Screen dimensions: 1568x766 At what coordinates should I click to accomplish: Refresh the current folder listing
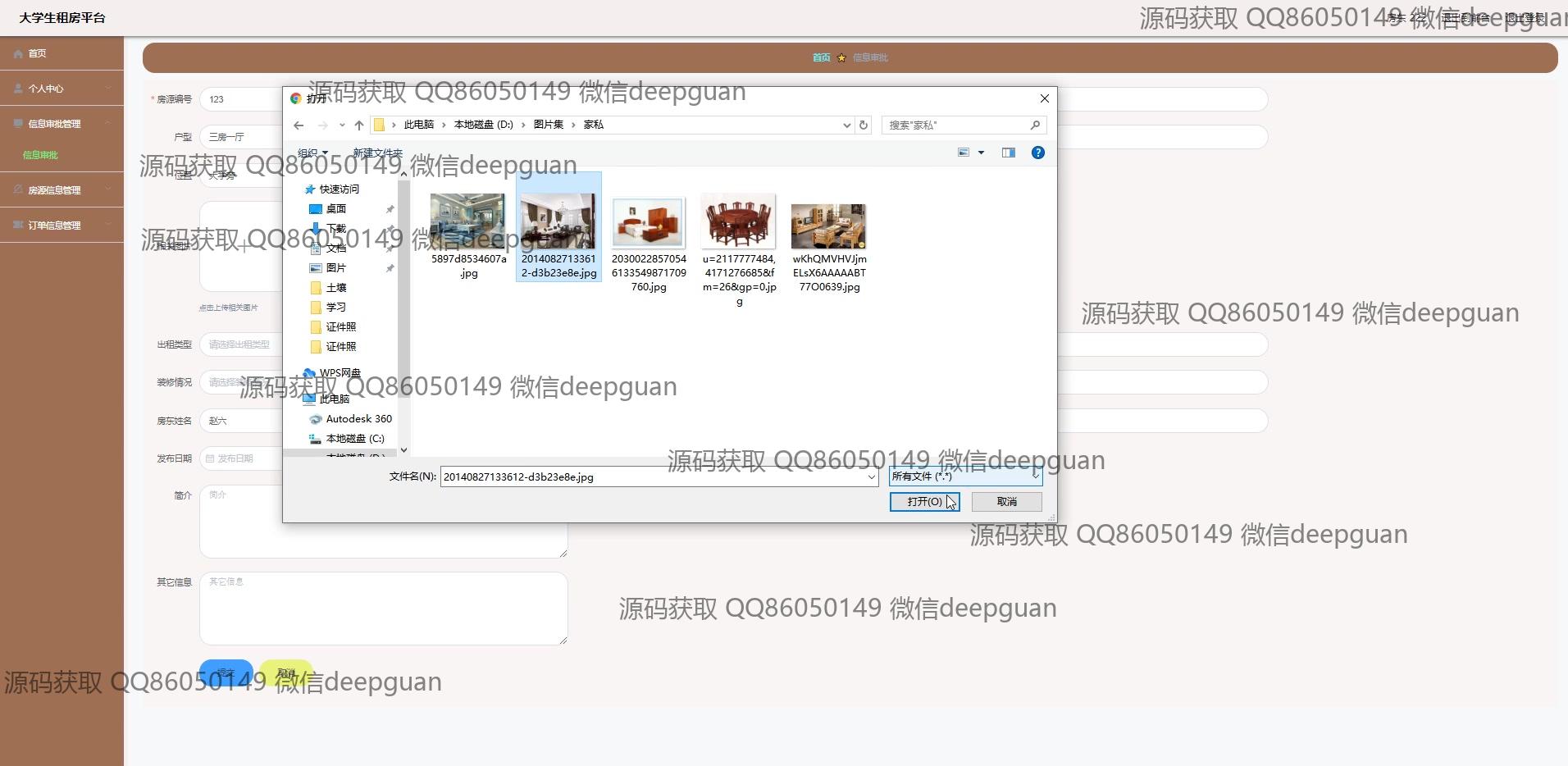[863, 125]
